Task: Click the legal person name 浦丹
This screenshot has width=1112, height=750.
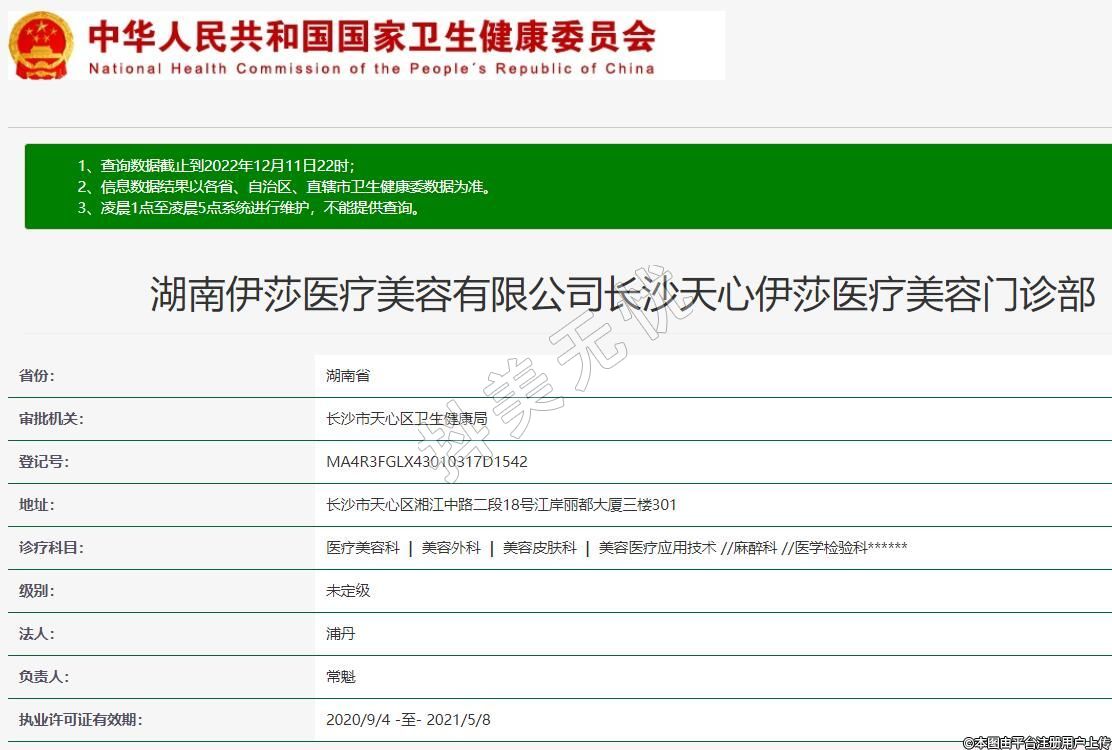Action: pos(340,634)
